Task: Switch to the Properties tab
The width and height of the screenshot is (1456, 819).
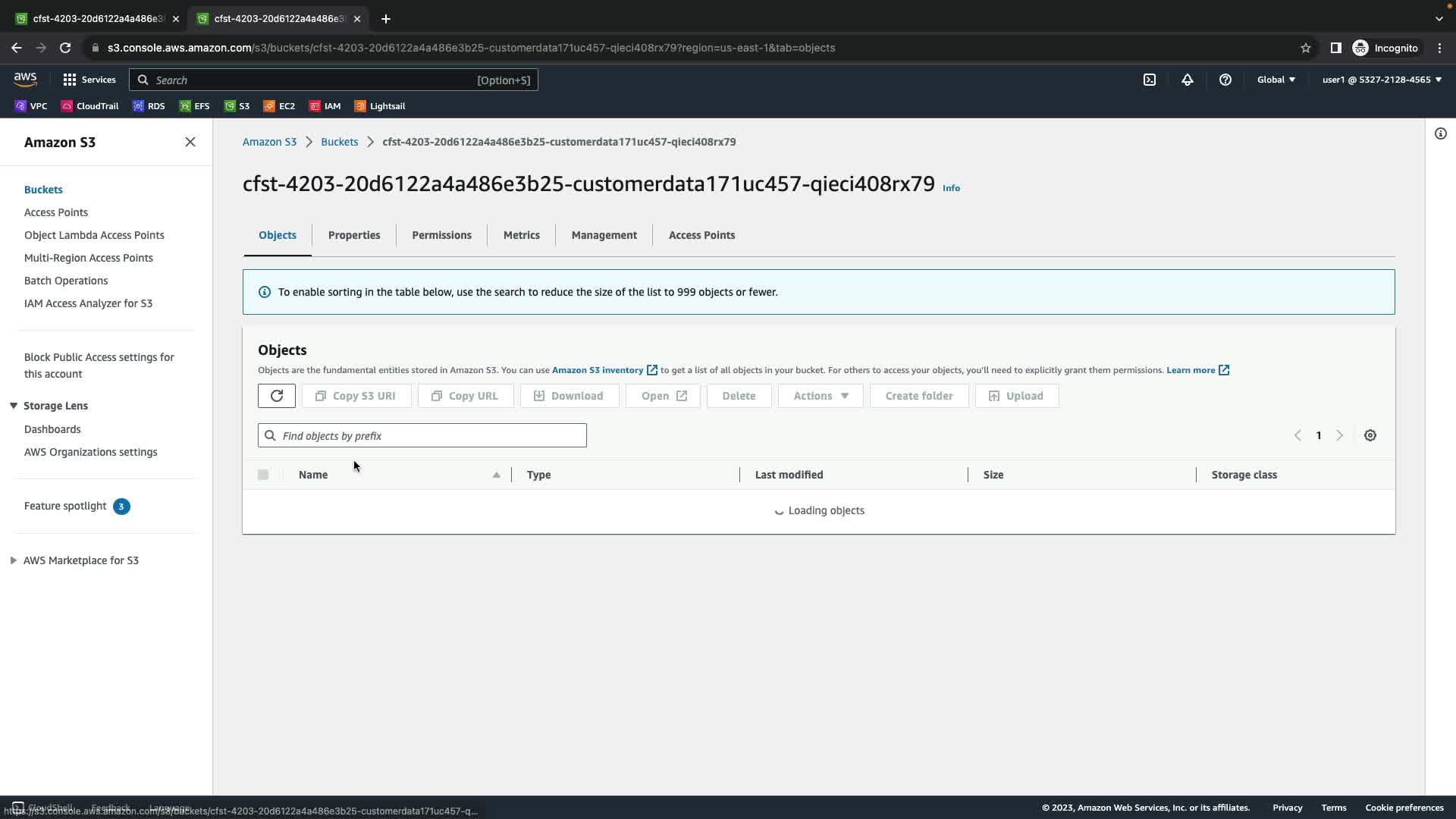Action: [354, 235]
